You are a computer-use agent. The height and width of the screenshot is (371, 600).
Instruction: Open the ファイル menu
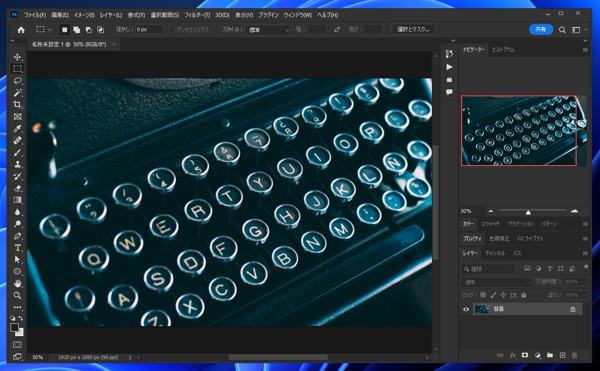[x=35, y=15]
